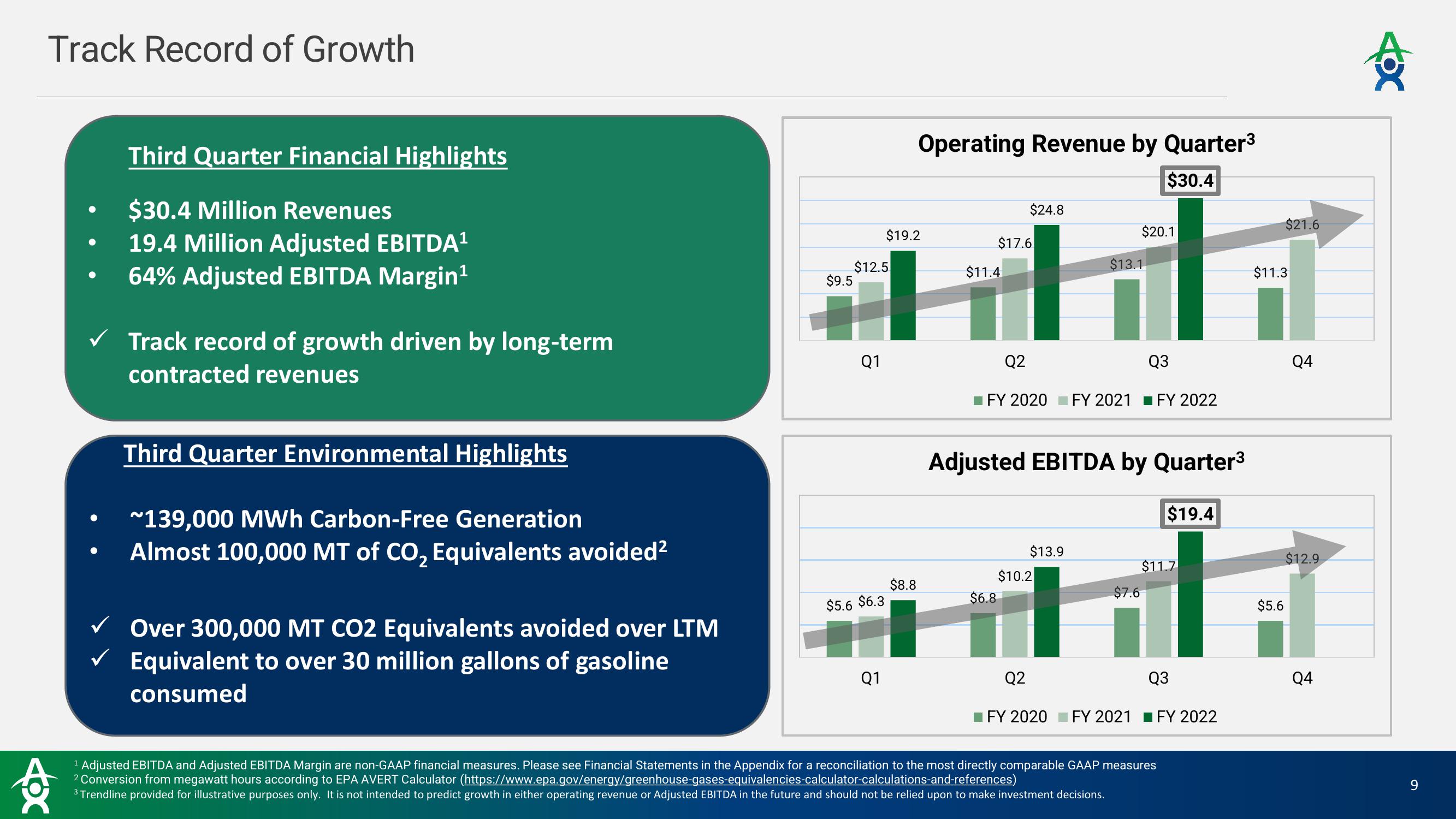The image size is (1456, 819).
Task: Click the 'Third Quarter Environmental Highlights' heading
Action: click(x=345, y=454)
